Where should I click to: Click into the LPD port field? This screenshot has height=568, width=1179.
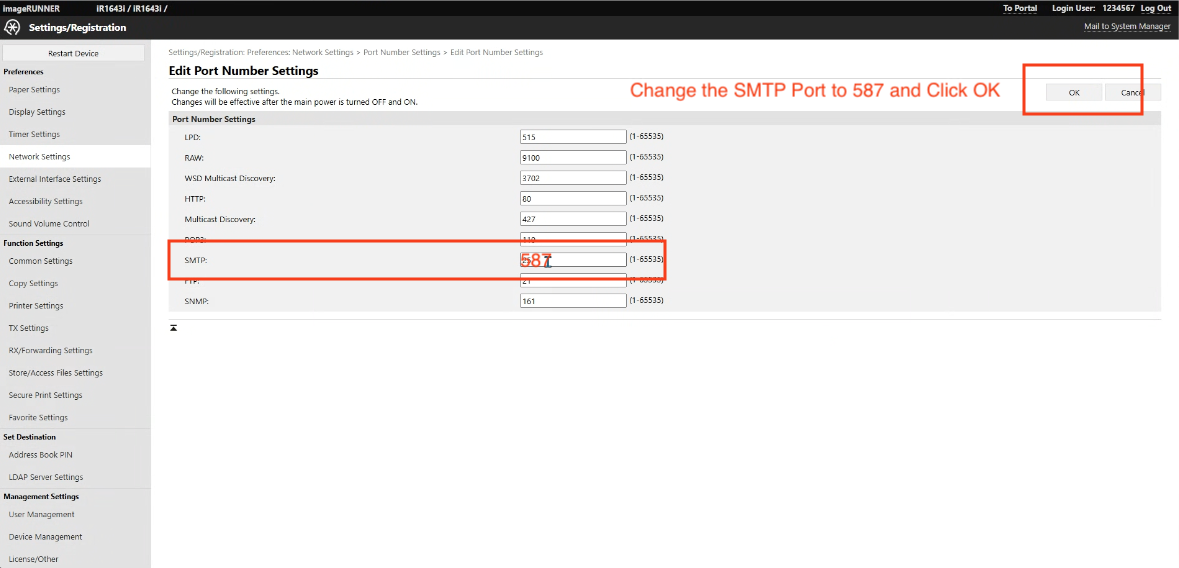(573, 136)
